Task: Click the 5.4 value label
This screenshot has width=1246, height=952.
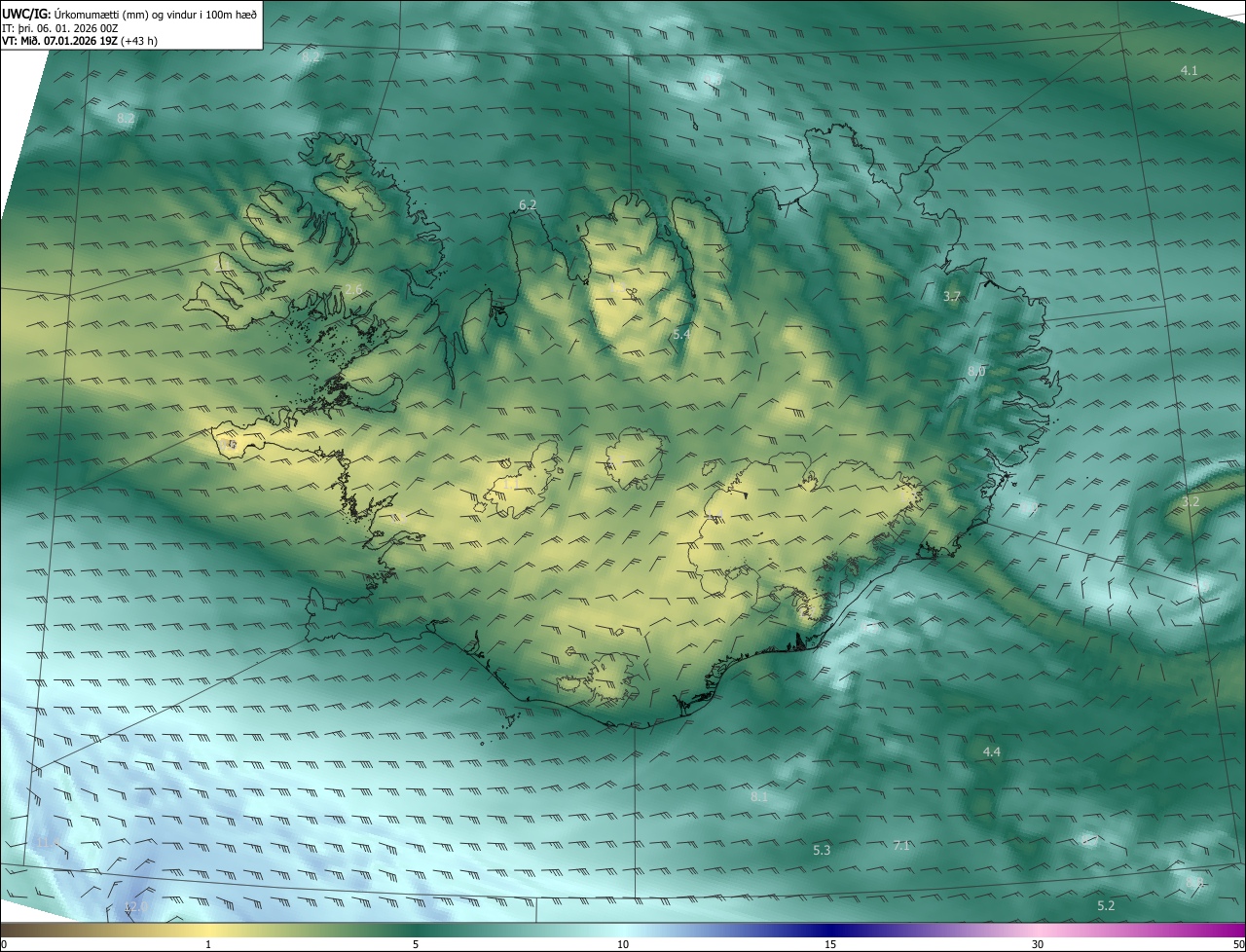Action: tap(681, 335)
